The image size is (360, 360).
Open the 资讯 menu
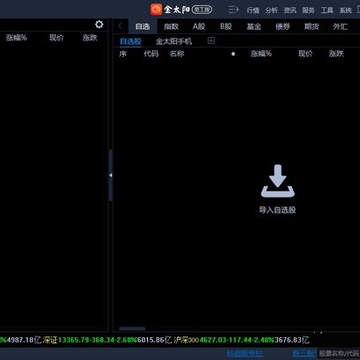(290, 10)
